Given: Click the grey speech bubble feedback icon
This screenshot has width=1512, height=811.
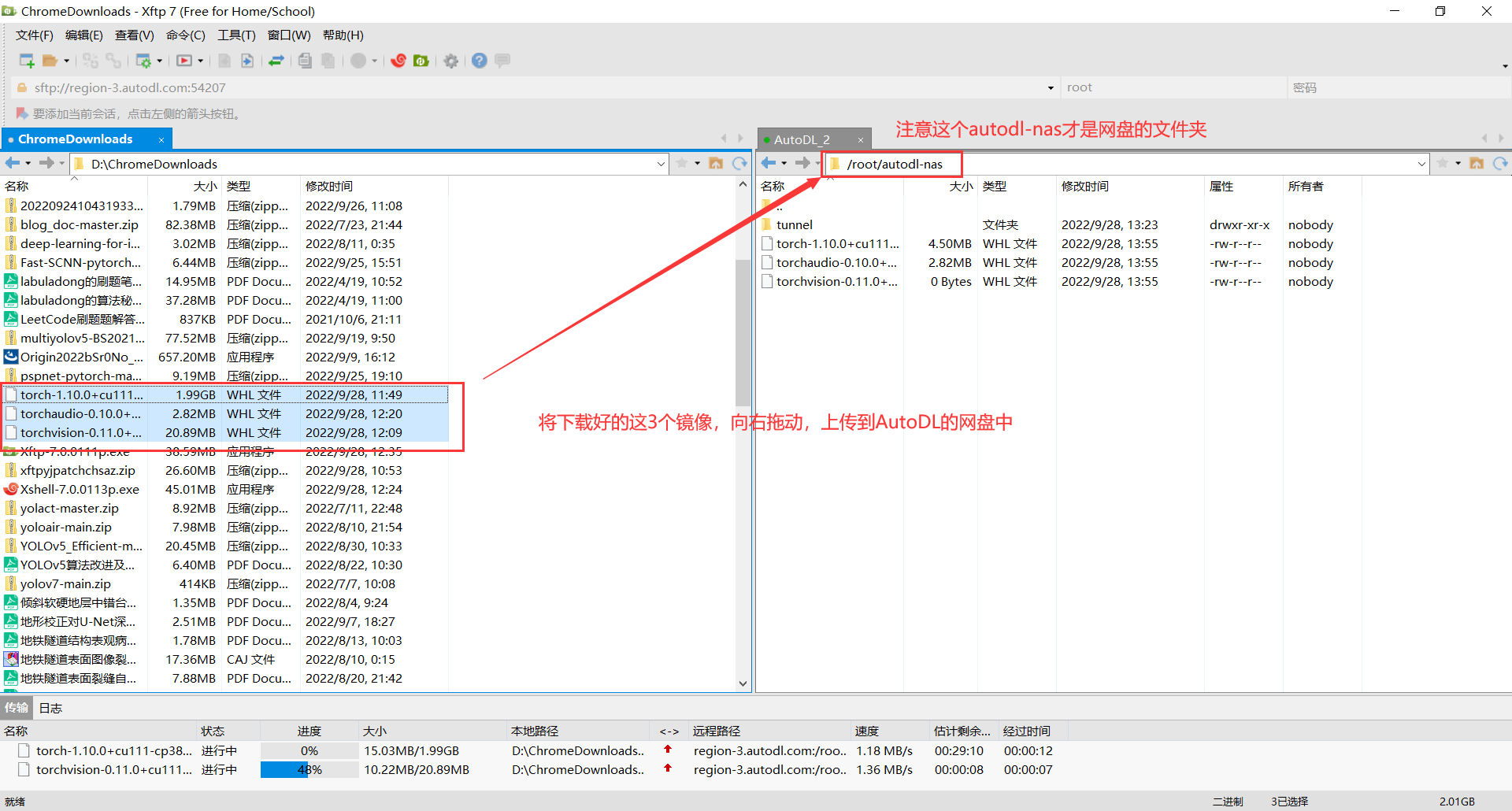Looking at the screenshot, I should 502,60.
